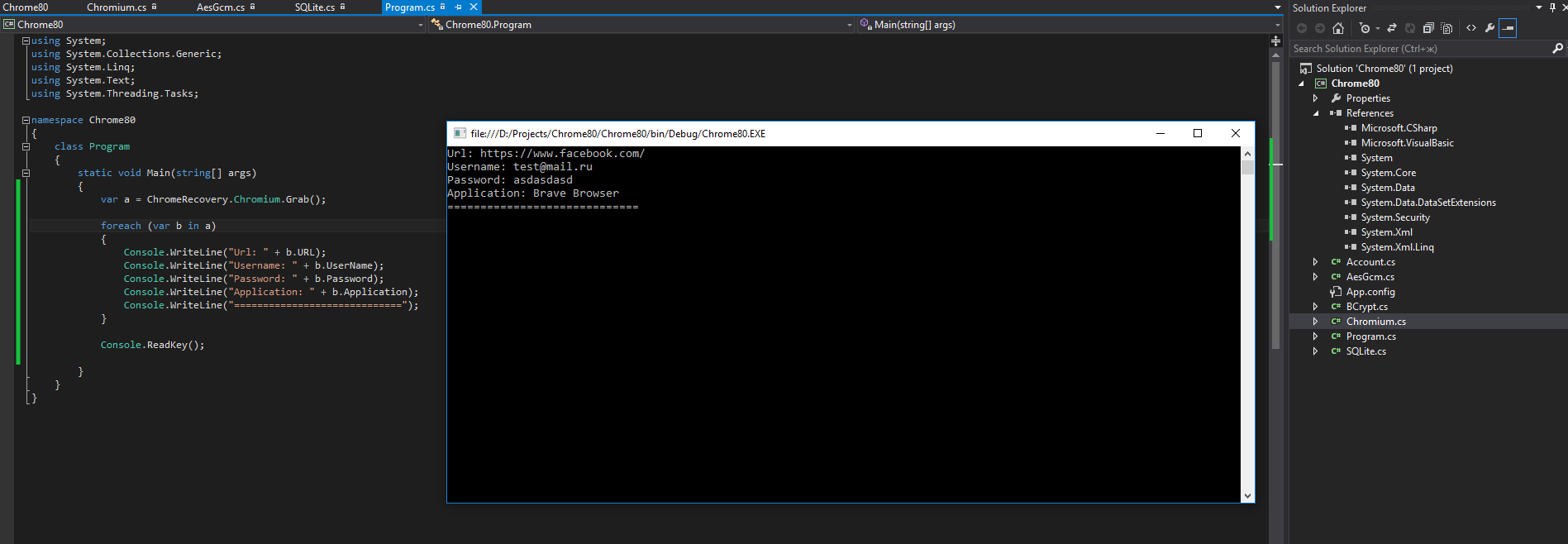Select the System.Data.DataSetExtensions reference
1568x544 pixels.
[1428, 203]
